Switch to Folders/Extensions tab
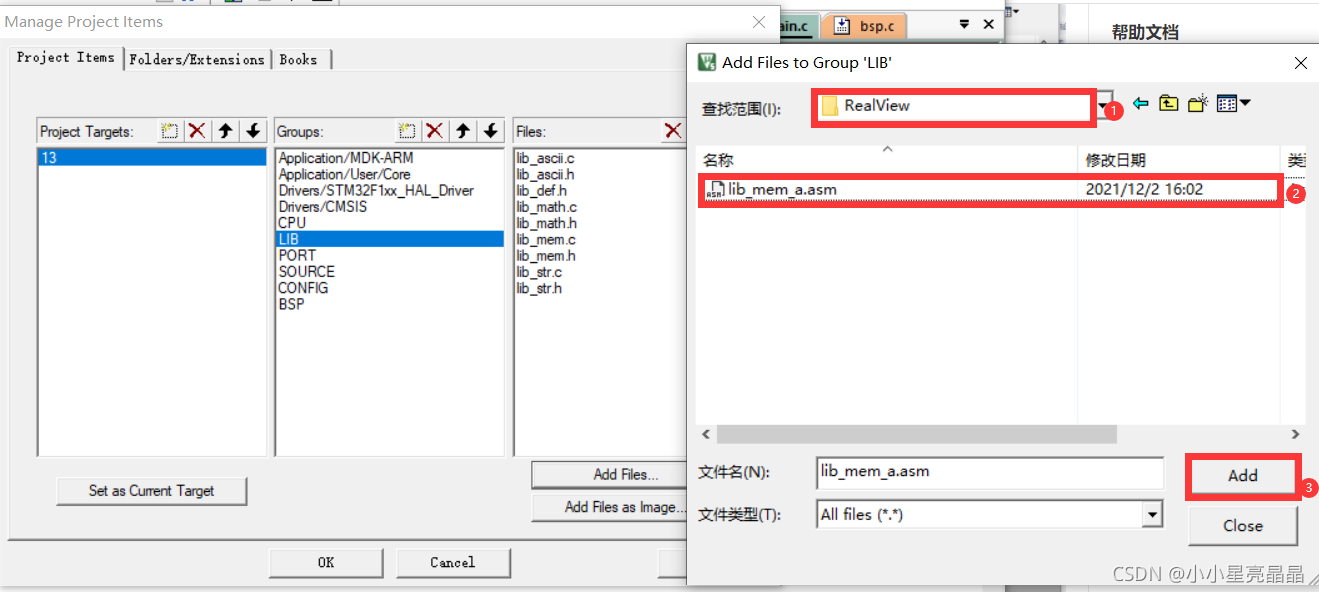The width and height of the screenshot is (1319, 592). (197, 60)
